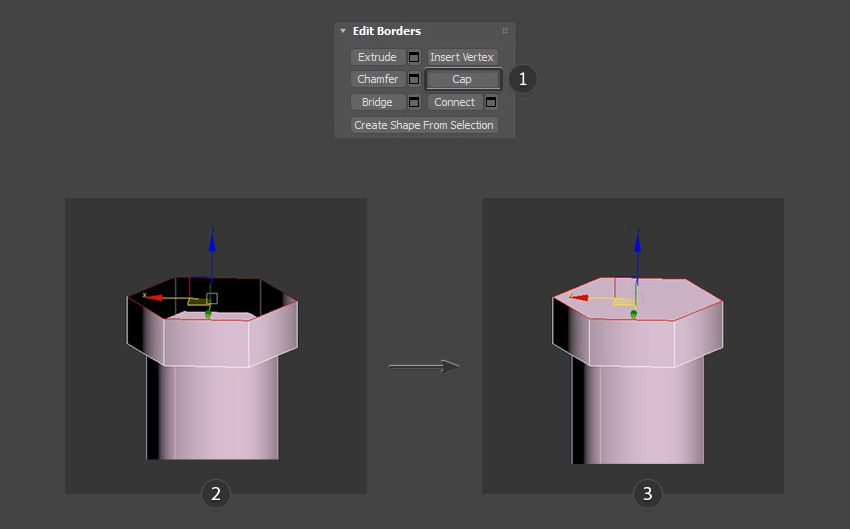Viewport: 850px width, 529px height.
Task: Click the red X axis arrow in left viewport
Action: click(150, 296)
